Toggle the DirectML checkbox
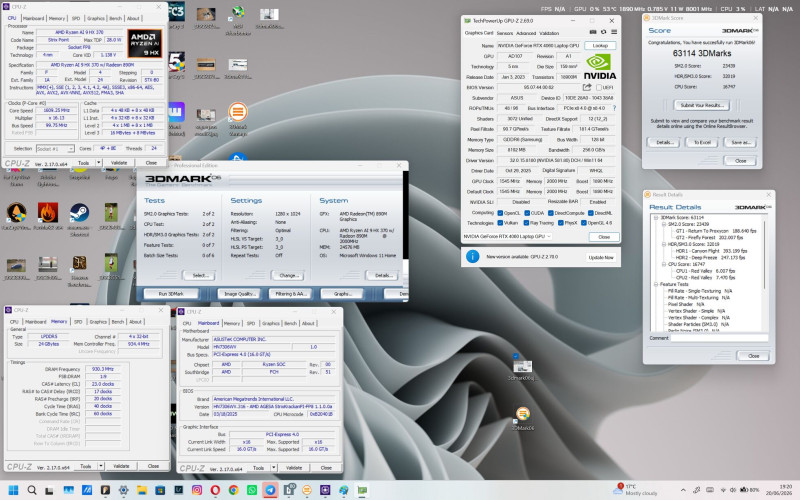Viewport: 800px width, 500px height. (x=590, y=213)
